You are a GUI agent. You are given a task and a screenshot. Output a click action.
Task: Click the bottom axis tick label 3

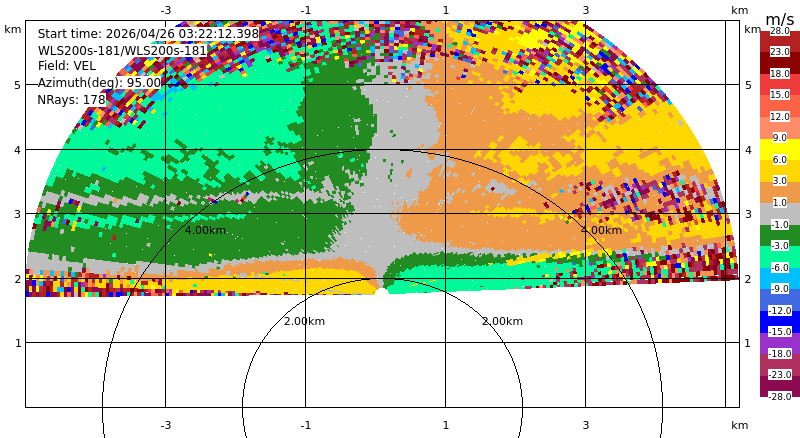[x=586, y=425]
